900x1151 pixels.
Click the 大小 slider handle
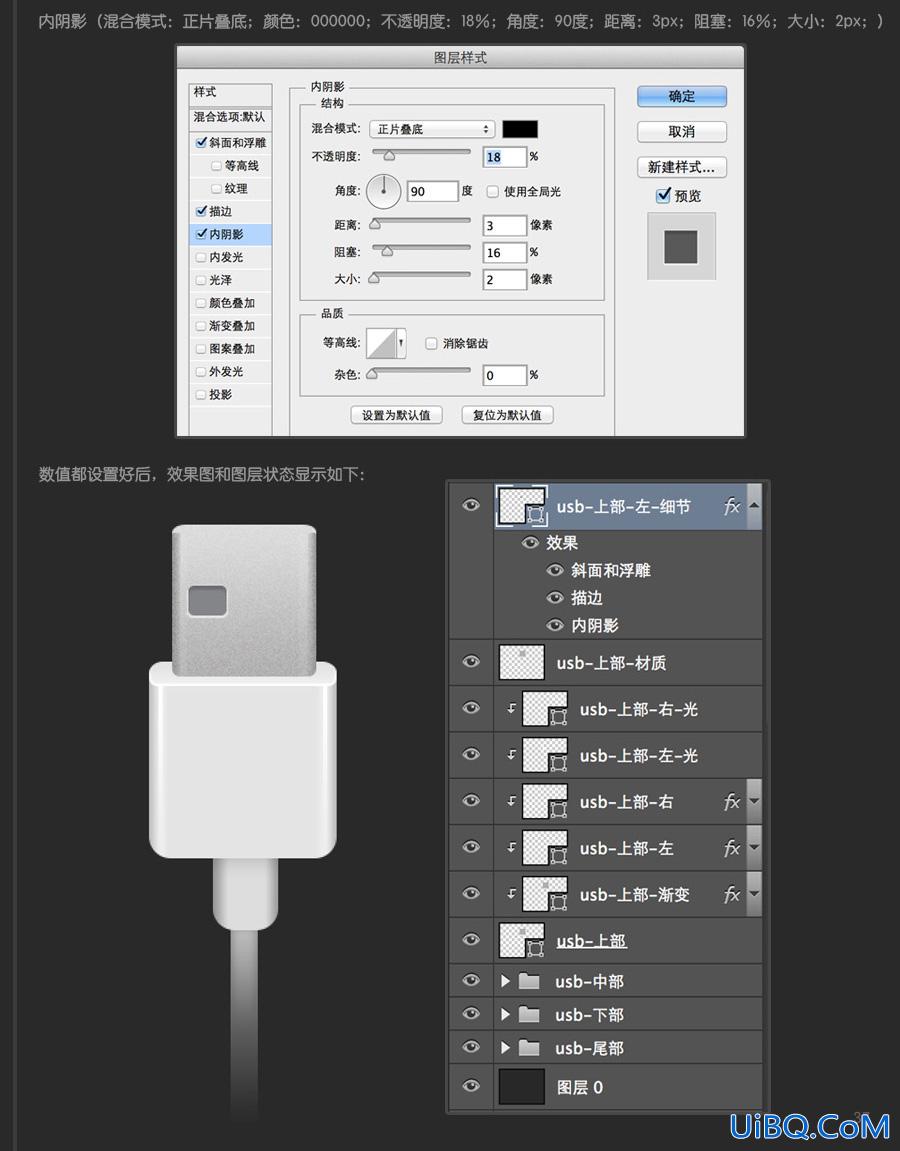[x=374, y=278]
